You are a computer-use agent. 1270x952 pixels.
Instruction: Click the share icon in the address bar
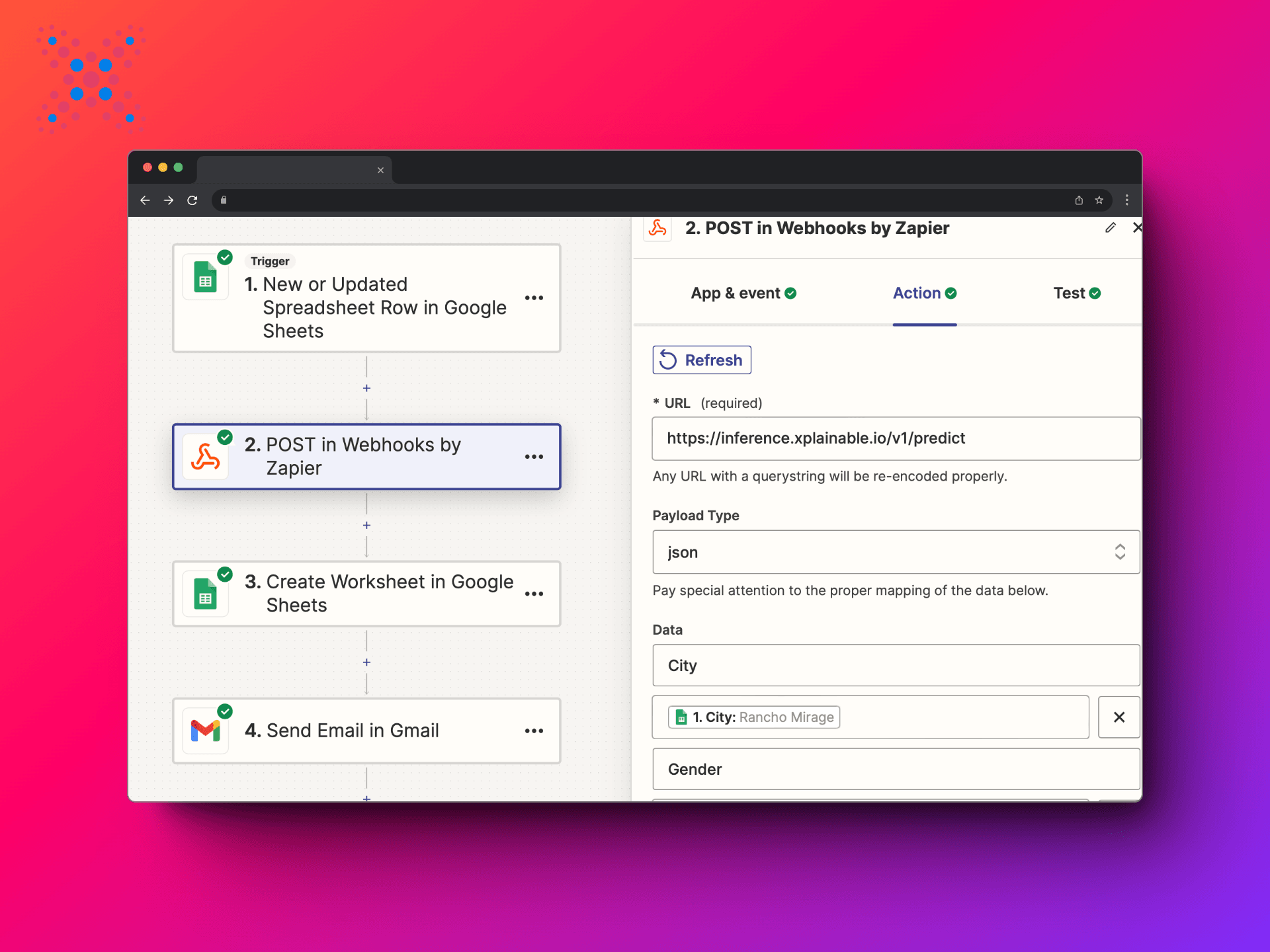pos(1079,200)
